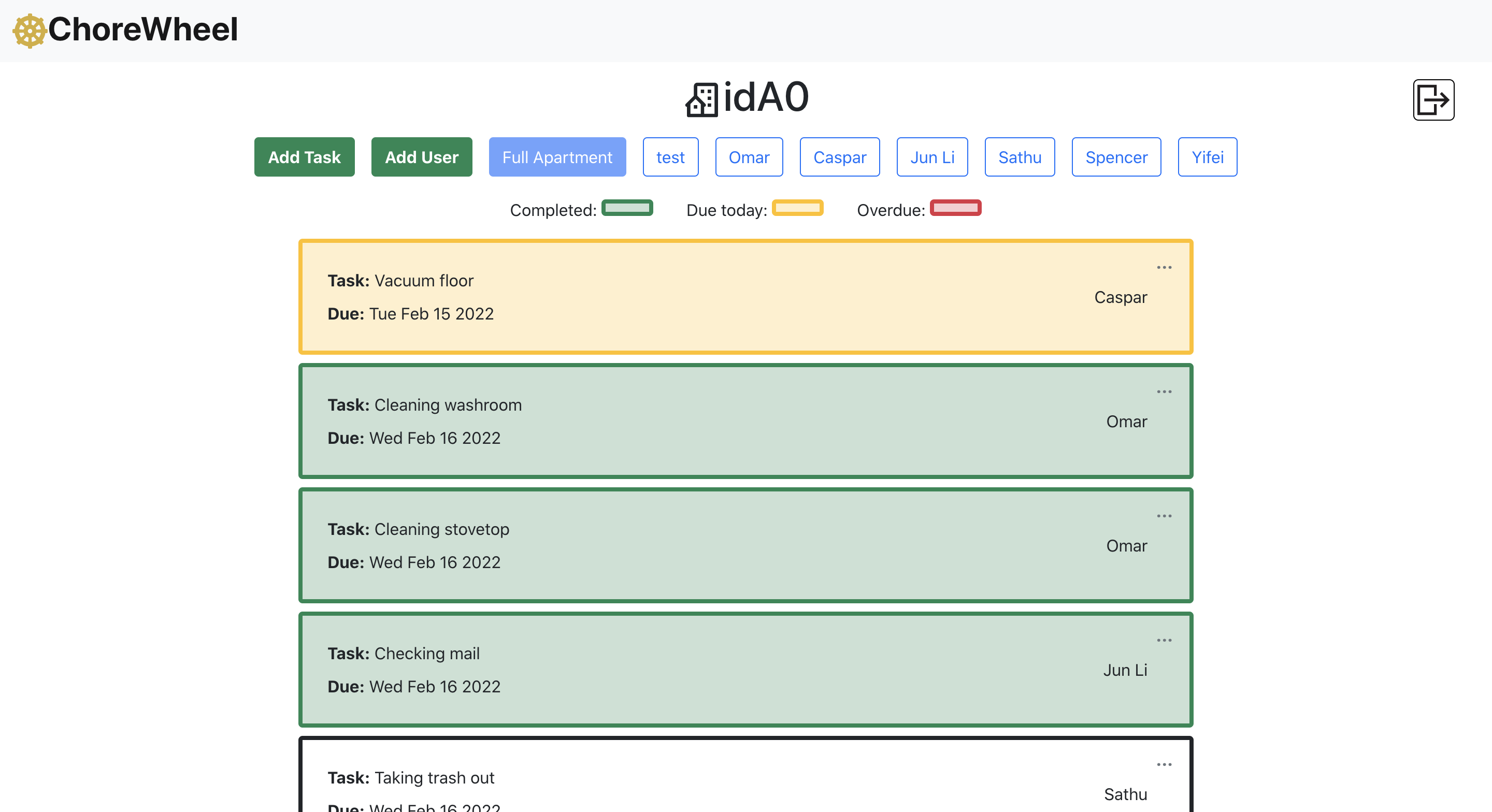
Task: Open the three-dot menu on Vacuum floor task
Action: (x=1164, y=267)
